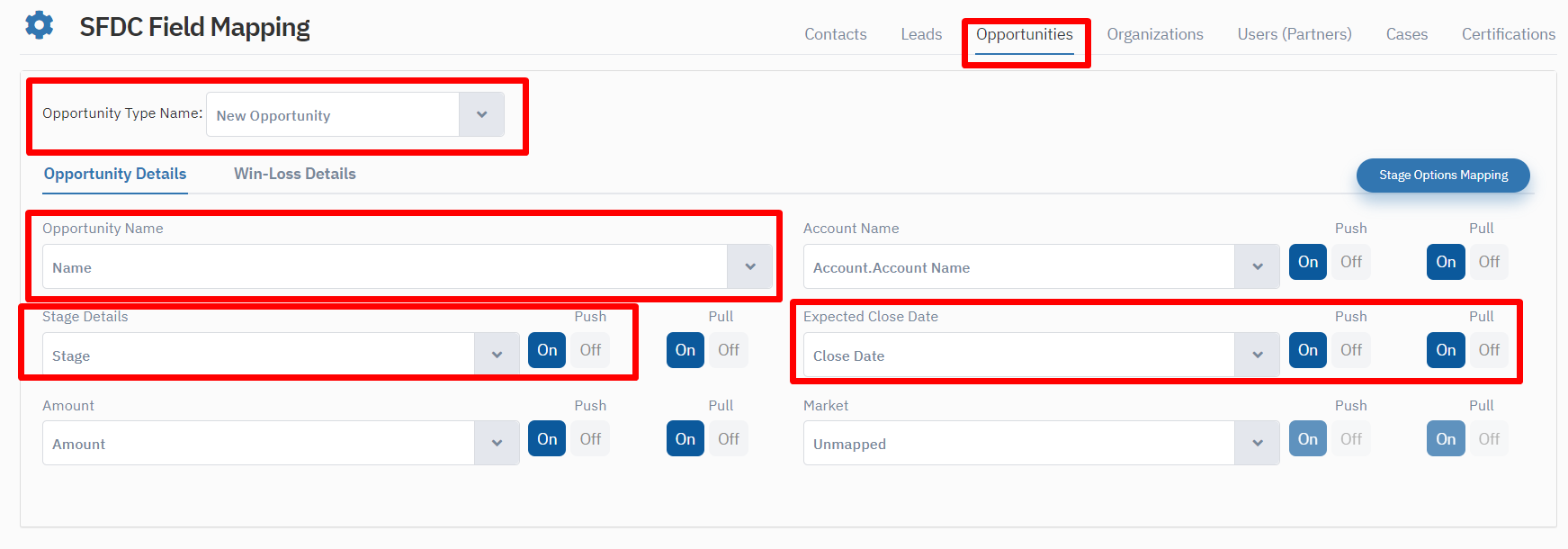The width and height of the screenshot is (1568, 549).
Task: Turn Expected Close Date Push On
Action: click(x=1308, y=350)
